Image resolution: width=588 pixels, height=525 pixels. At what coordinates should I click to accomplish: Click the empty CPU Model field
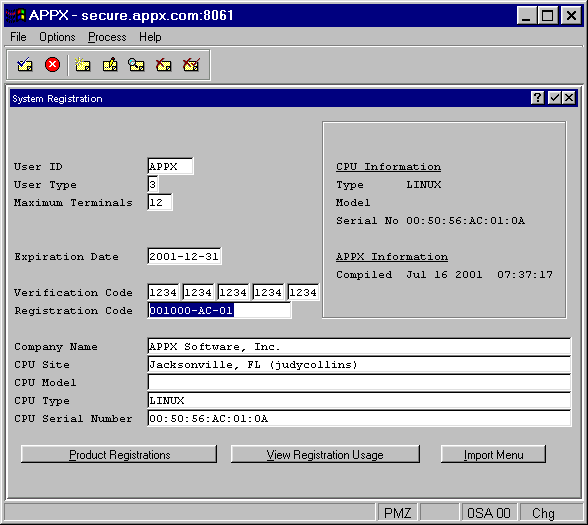click(359, 382)
